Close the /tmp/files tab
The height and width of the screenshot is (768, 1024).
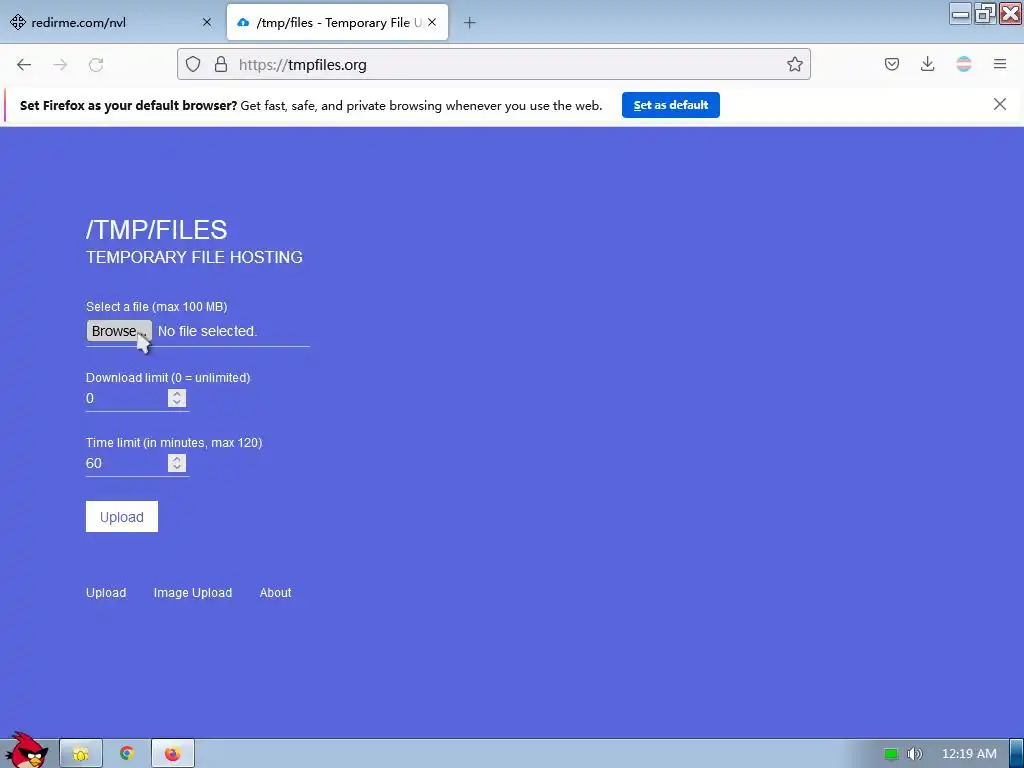click(x=432, y=22)
